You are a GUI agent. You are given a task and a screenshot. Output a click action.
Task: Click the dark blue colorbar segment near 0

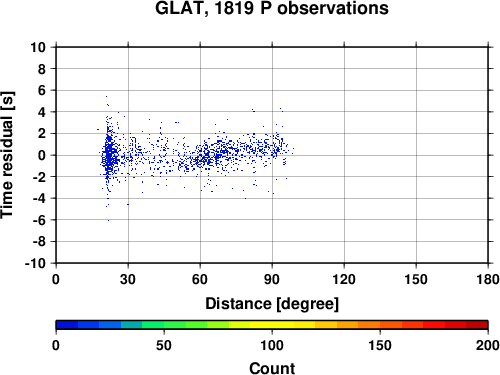point(67,325)
